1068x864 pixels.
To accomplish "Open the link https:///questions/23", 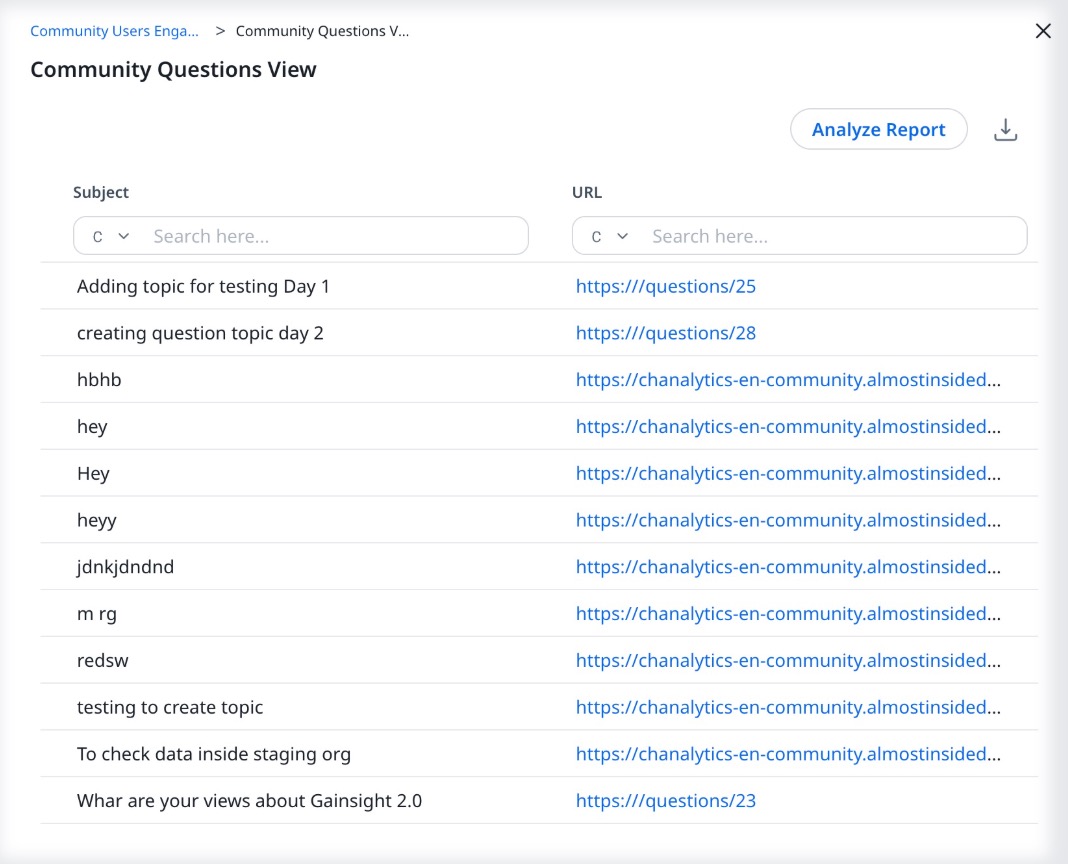I will click(x=666, y=800).
